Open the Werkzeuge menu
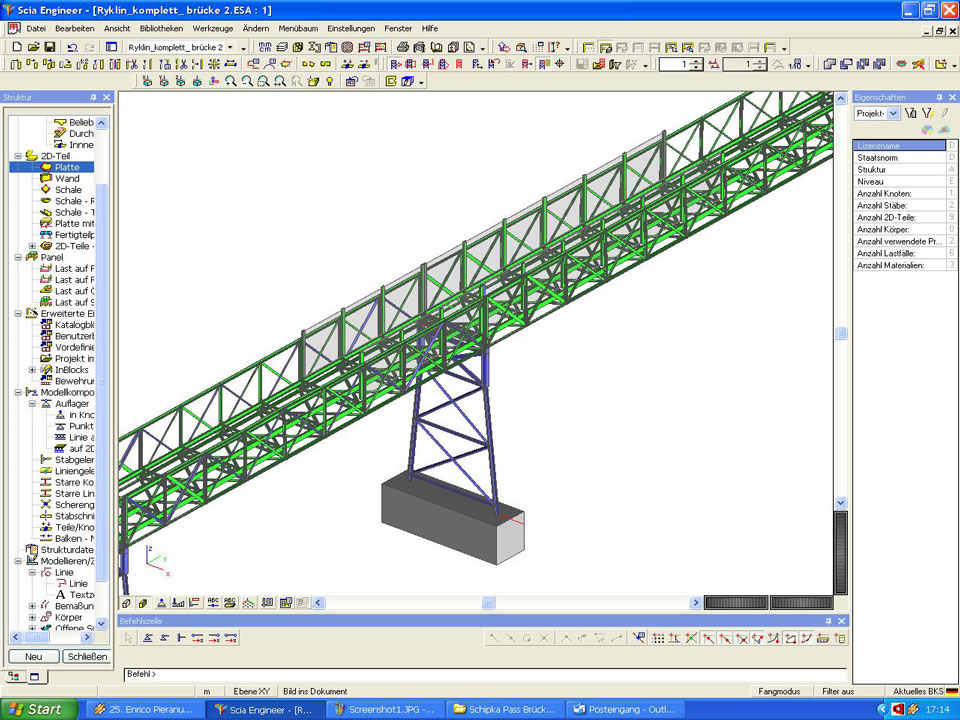Screen dimensions: 960x720 click(x=213, y=28)
